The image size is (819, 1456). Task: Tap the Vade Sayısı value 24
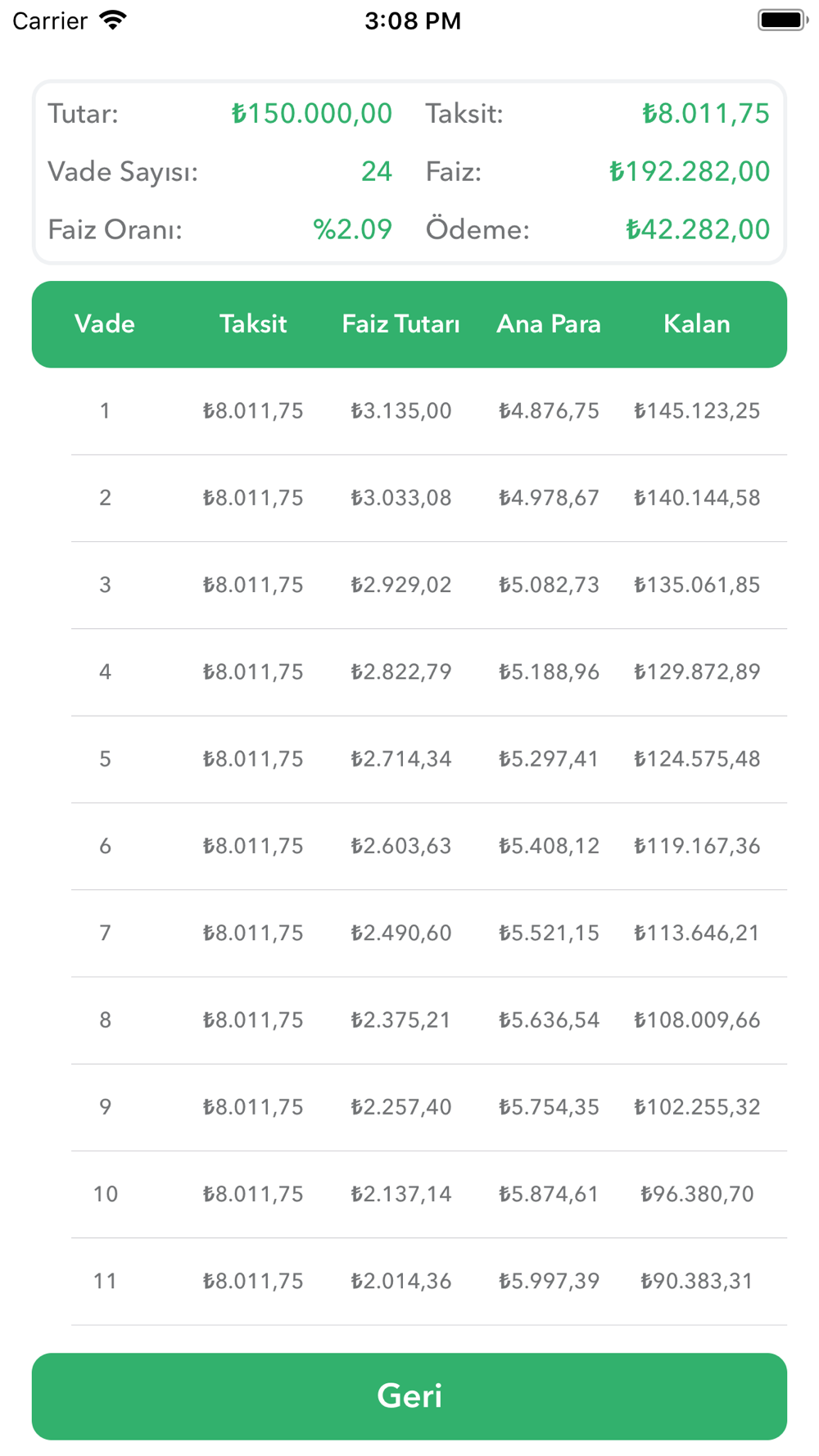(377, 172)
